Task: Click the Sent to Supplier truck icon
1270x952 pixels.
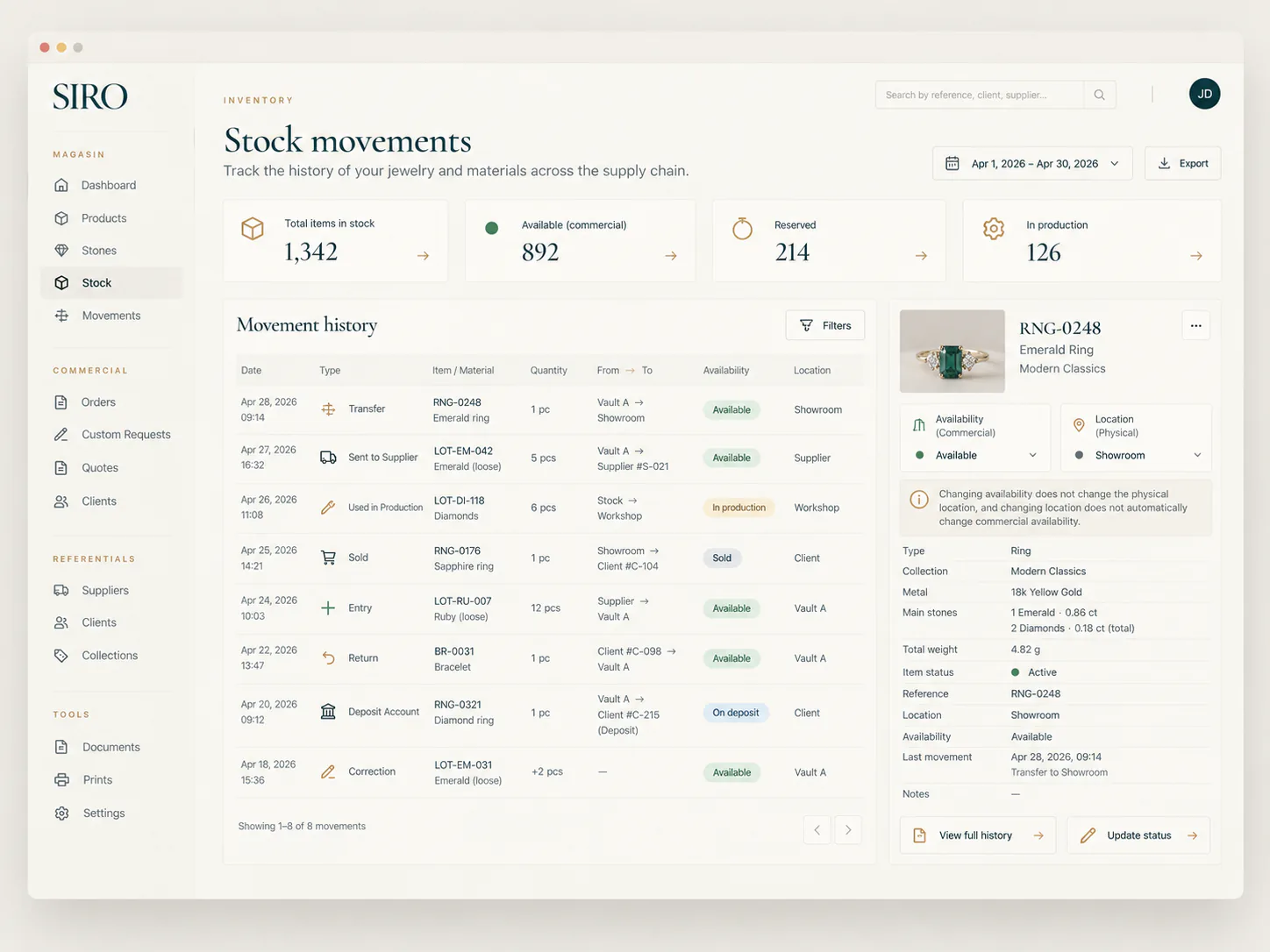Action: 328,458
